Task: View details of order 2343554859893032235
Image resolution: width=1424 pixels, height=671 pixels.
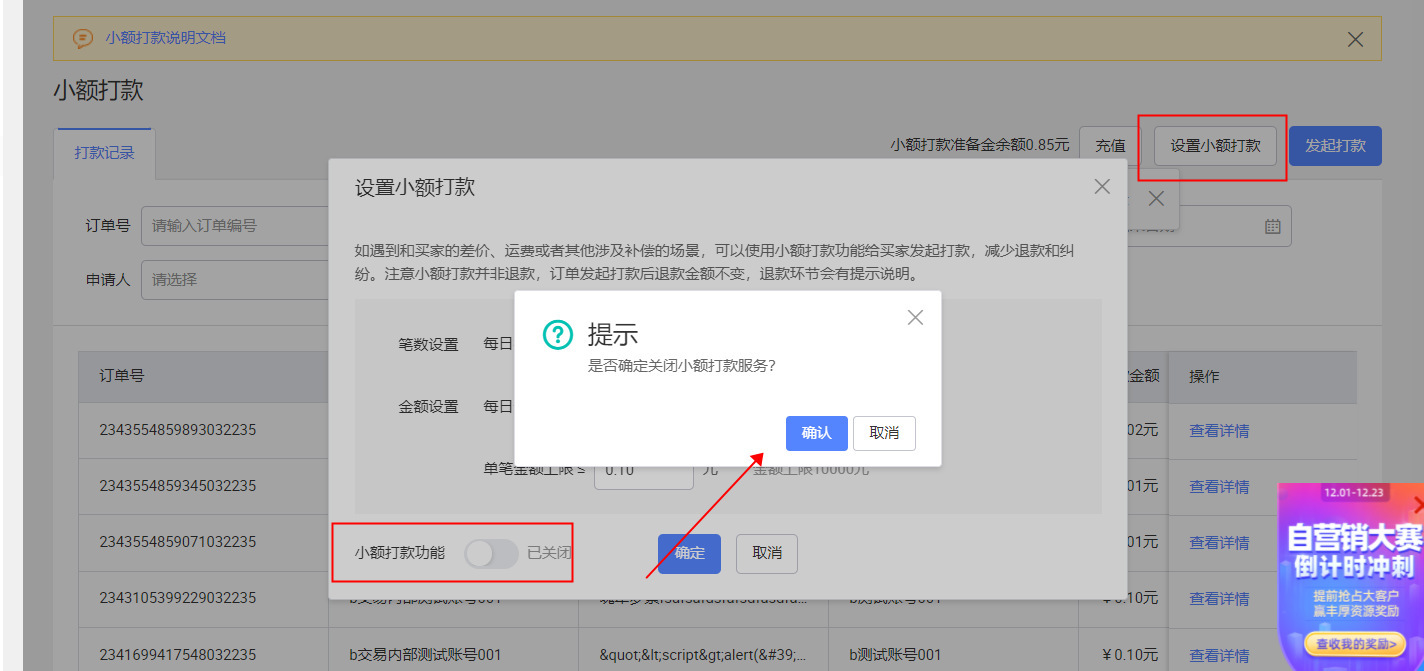Action: (x=1218, y=430)
